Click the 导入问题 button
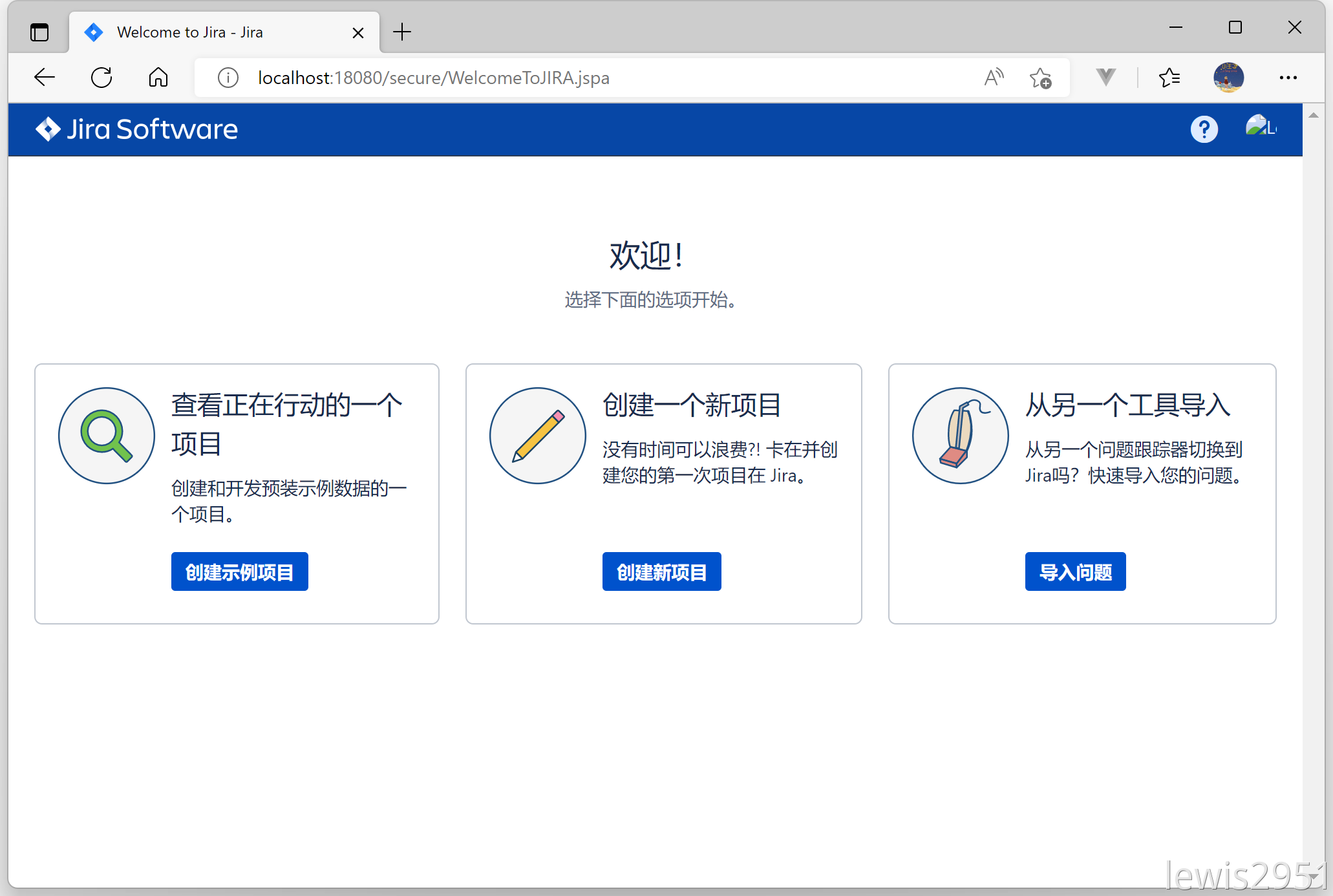Screen dimensions: 1333x896 click(x=1076, y=571)
